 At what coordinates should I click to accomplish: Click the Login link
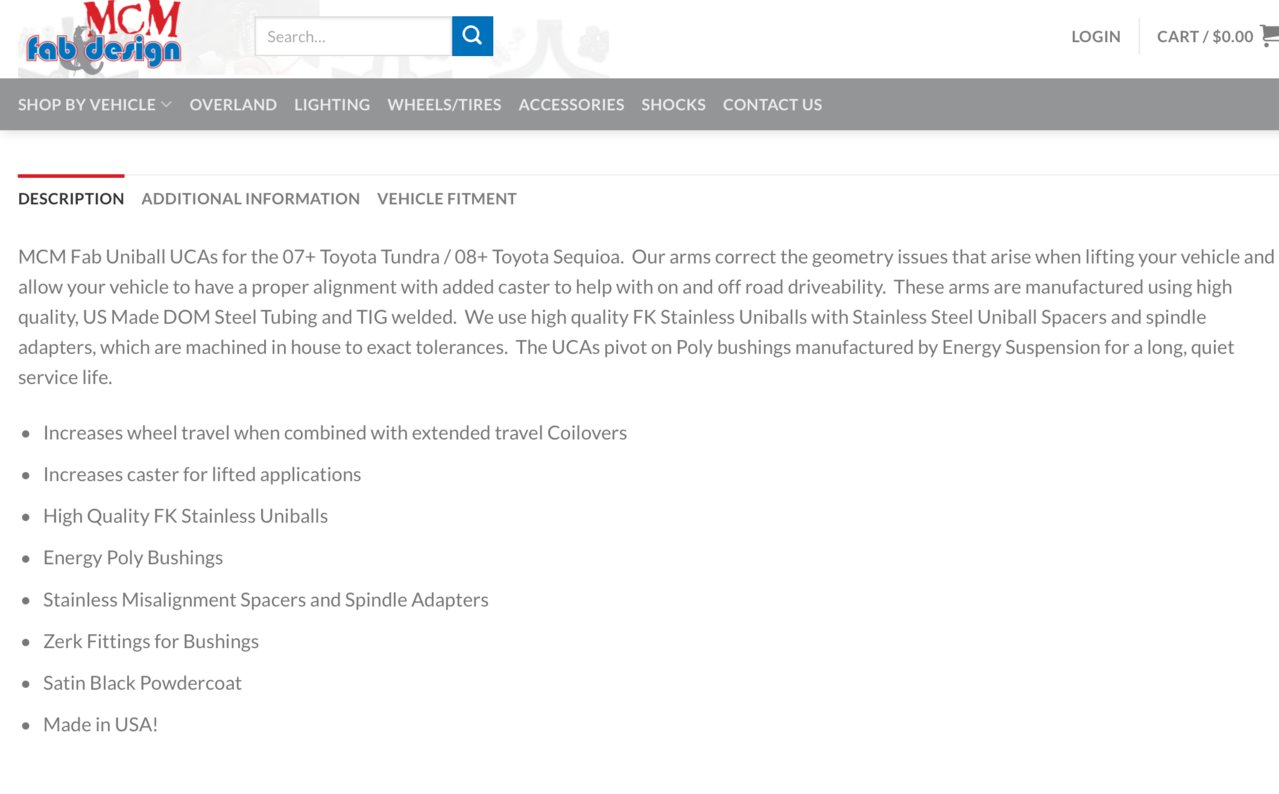1096,36
